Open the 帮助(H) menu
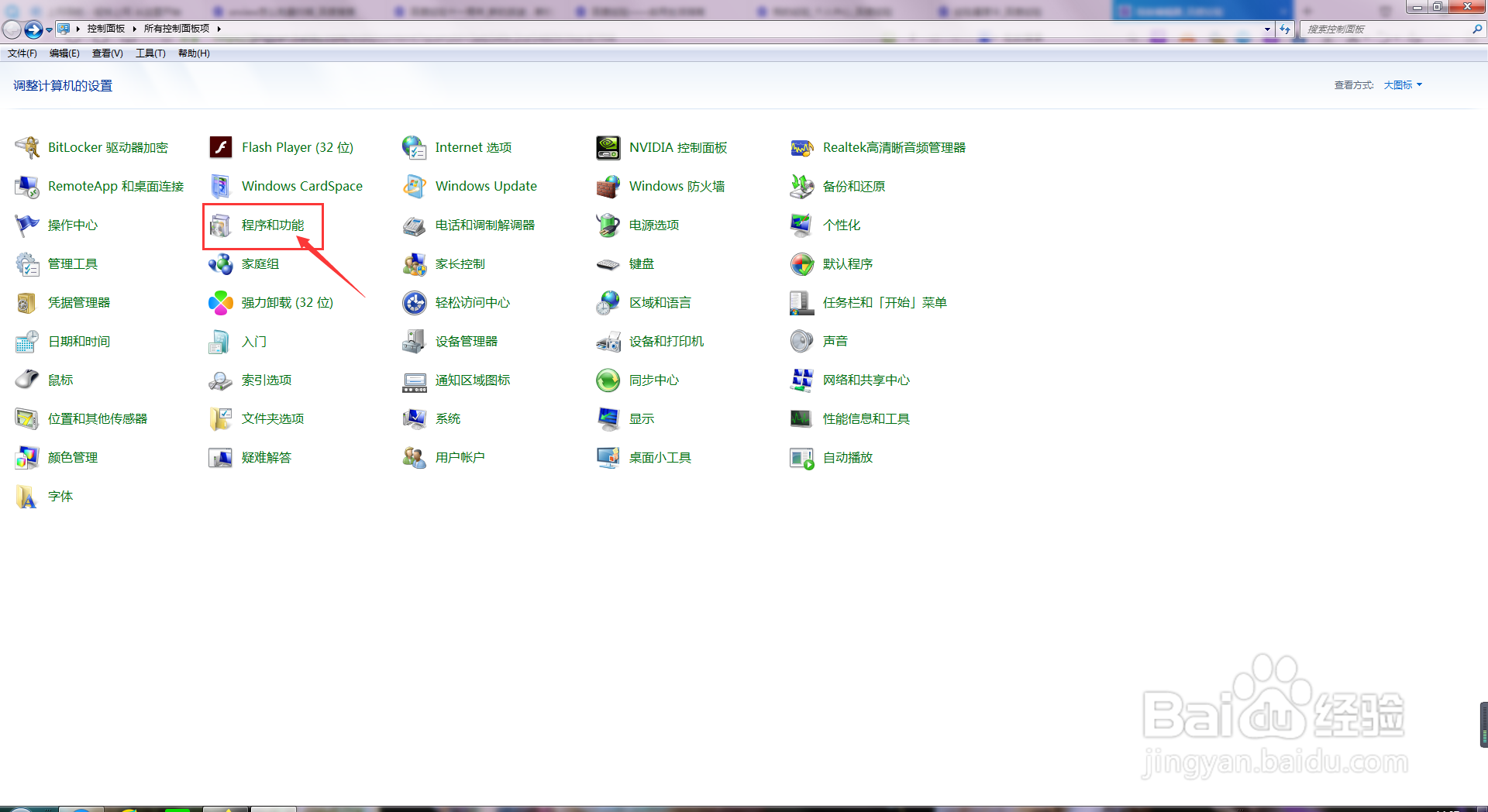This screenshot has height=812, width=1488. [194, 53]
